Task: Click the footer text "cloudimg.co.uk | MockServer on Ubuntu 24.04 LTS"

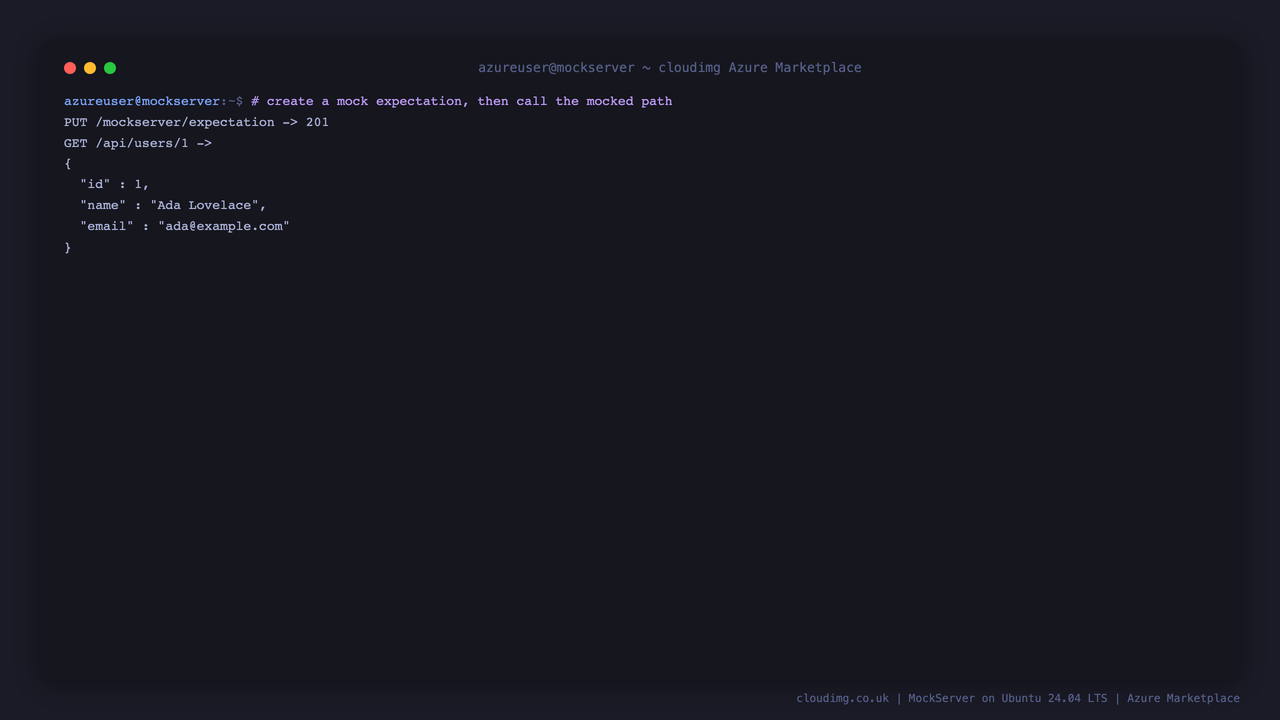Action: pyautogui.click(x=952, y=698)
